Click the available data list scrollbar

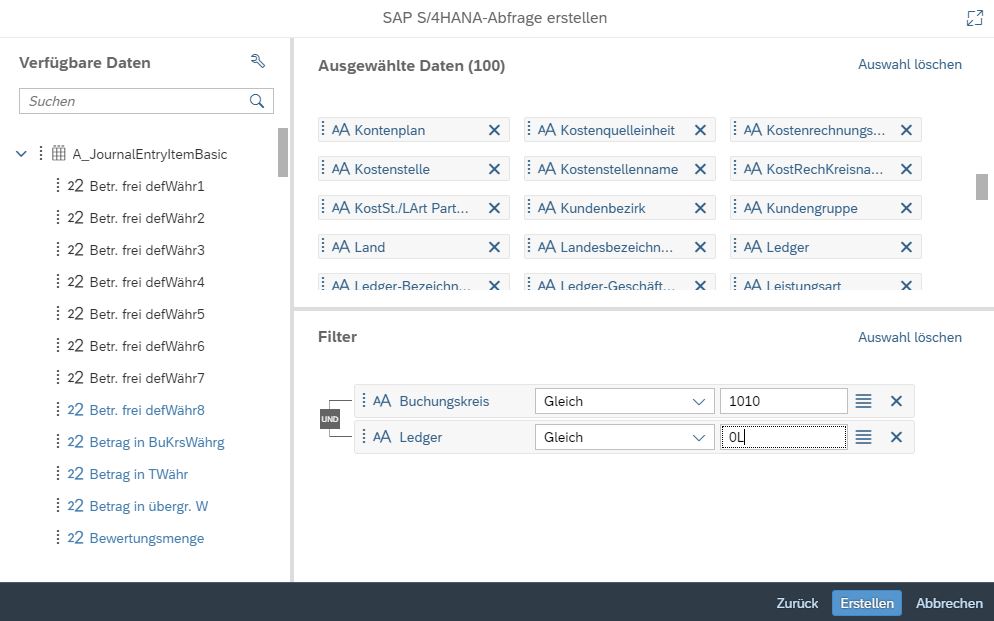283,153
